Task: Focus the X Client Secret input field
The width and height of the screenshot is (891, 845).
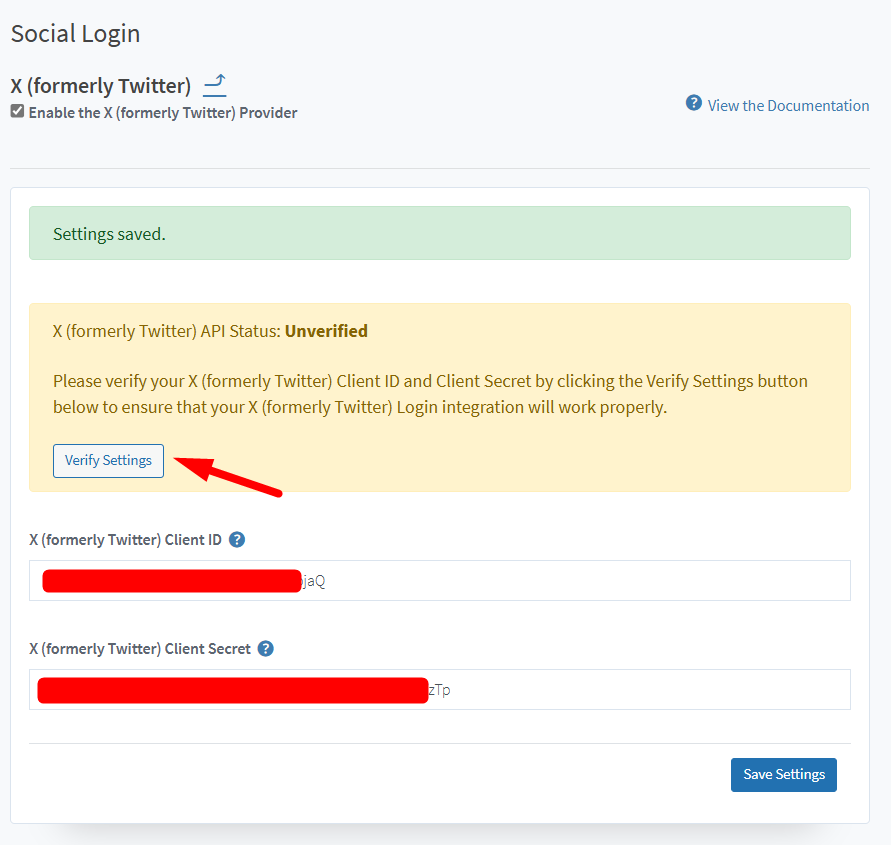Action: [x=440, y=689]
